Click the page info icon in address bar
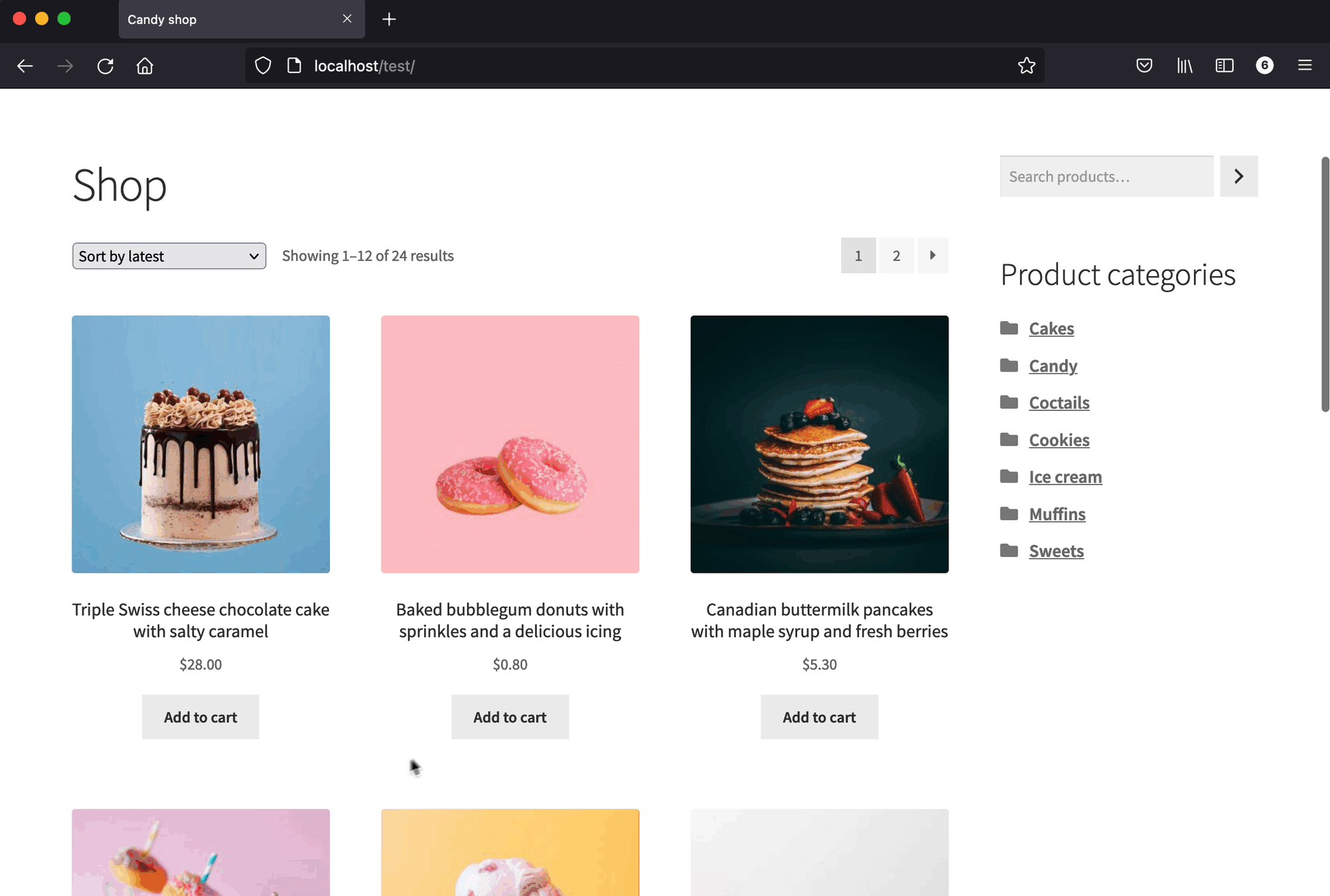The height and width of the screenshot is (896, 1330). [294, 66]
